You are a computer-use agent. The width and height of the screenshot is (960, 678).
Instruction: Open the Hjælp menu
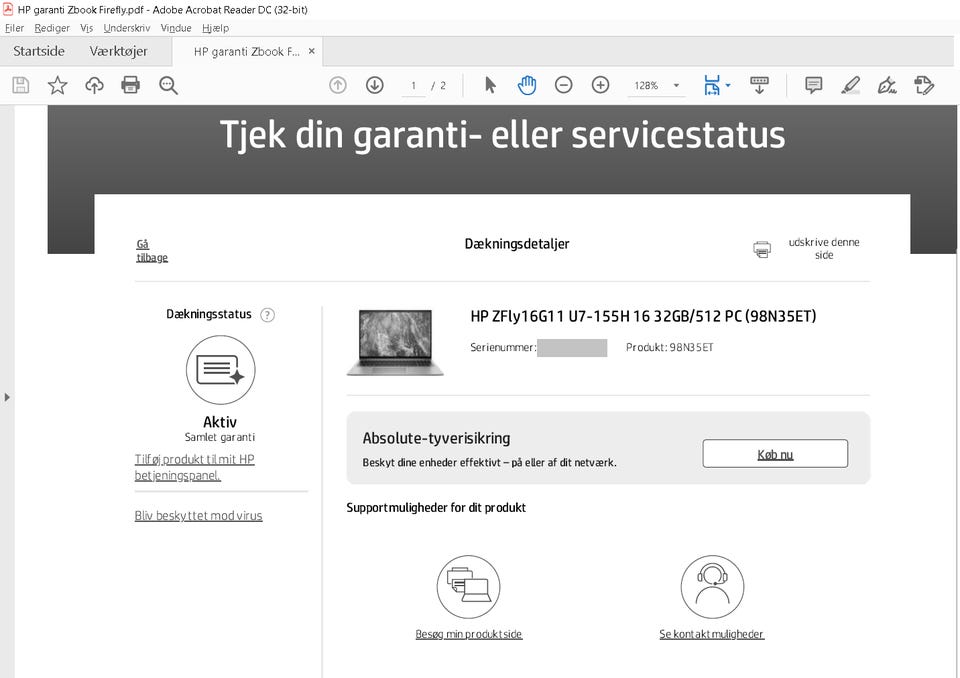216,28
